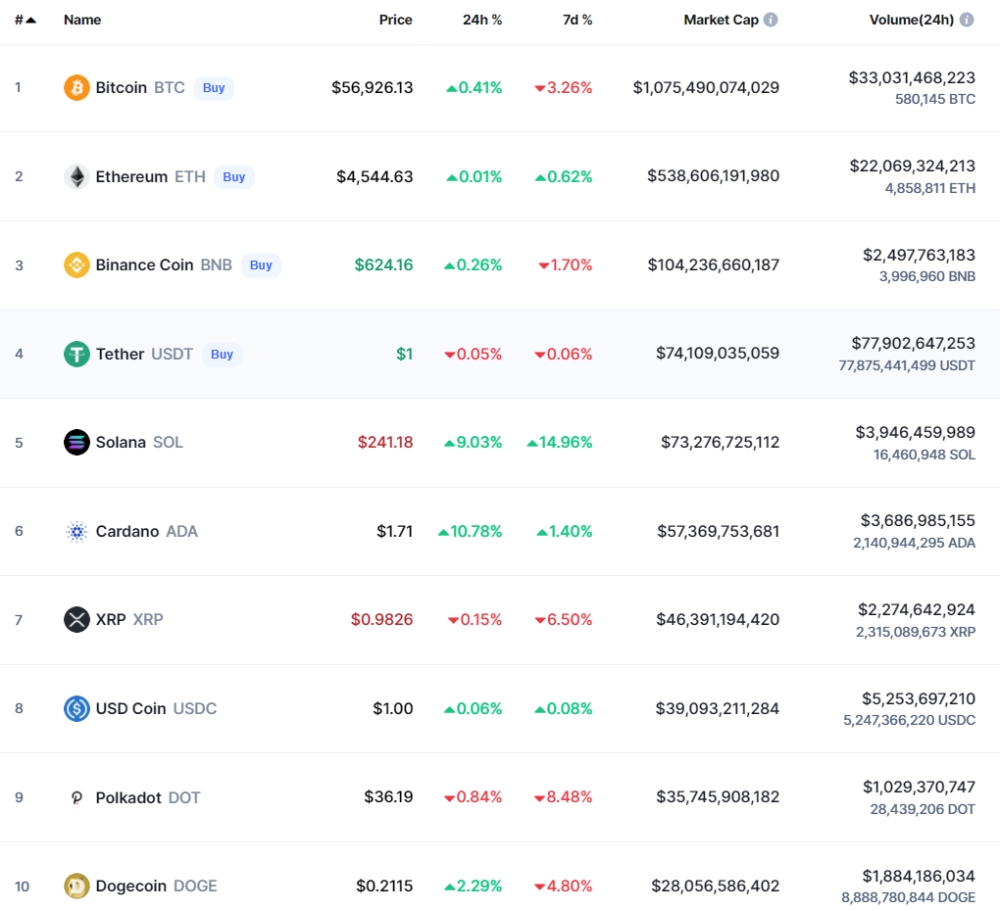Sort by rank using # column arrow
The height and width of the screenshot is (911, 1000).
[26, 20]
